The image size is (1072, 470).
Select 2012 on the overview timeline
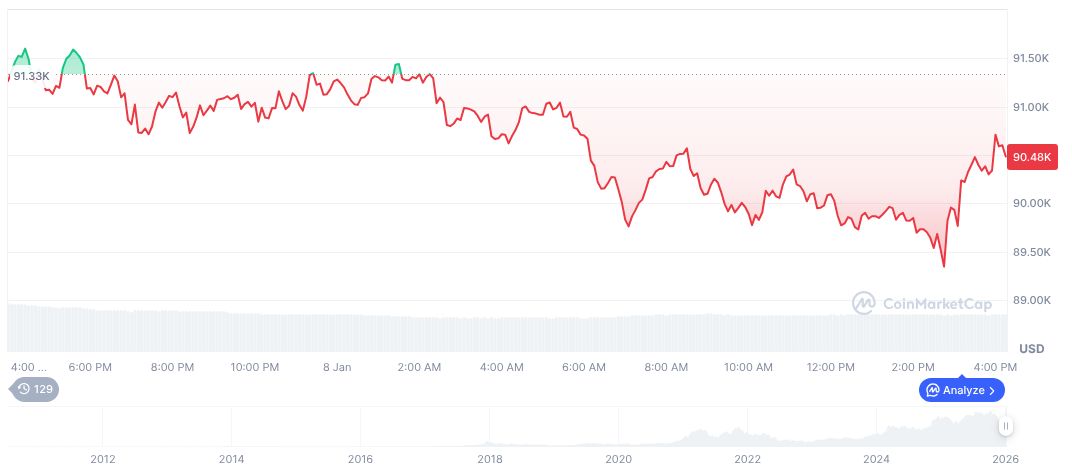coord(103,459)
